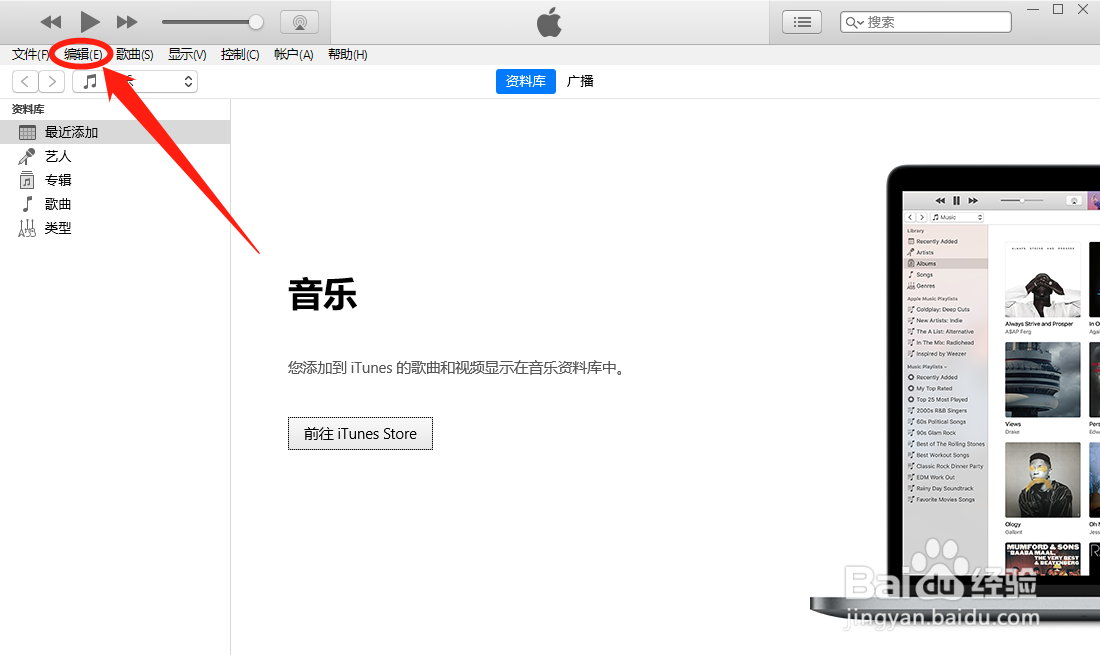Click the Apple logo at the top
The height and width of the screenshot is (655, 1100).
[548, 21]
